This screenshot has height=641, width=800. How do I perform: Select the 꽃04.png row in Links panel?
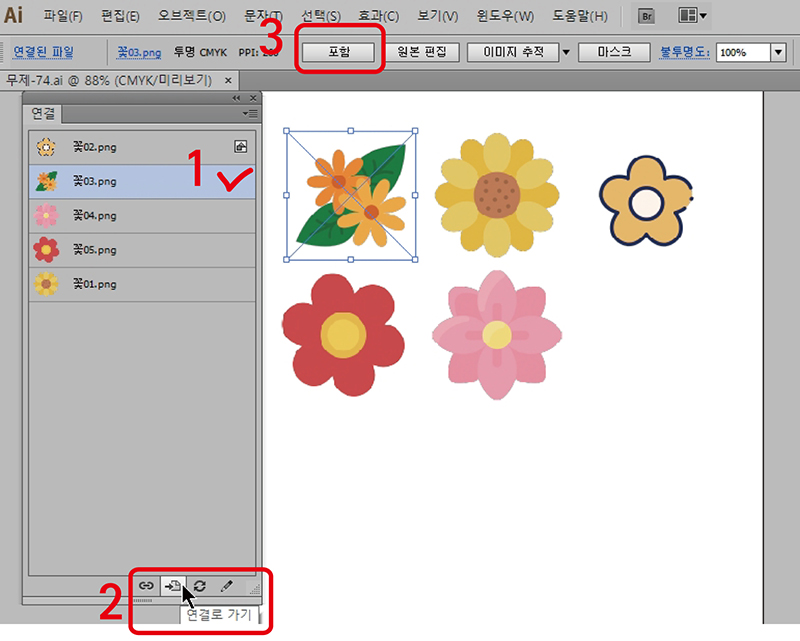pos(142,215)
